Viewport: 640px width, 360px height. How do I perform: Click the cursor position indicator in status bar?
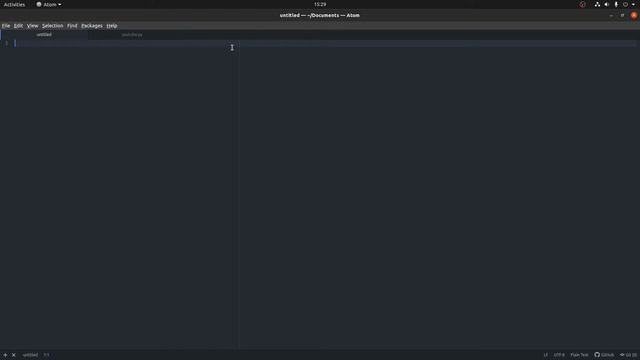(x=47, y=355)
